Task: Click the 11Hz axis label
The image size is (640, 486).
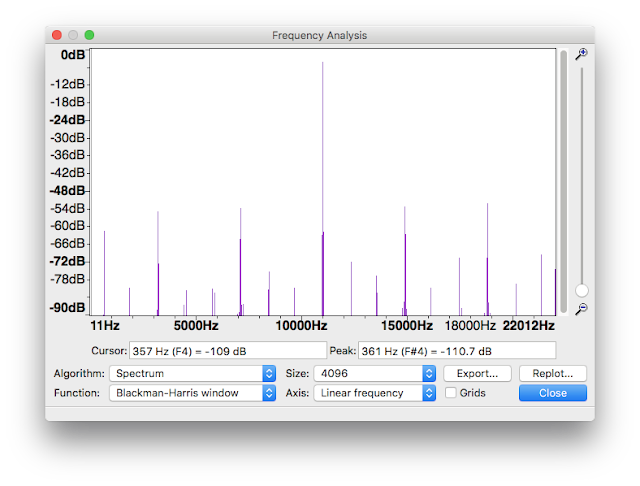Action: (x=104, y=326)
